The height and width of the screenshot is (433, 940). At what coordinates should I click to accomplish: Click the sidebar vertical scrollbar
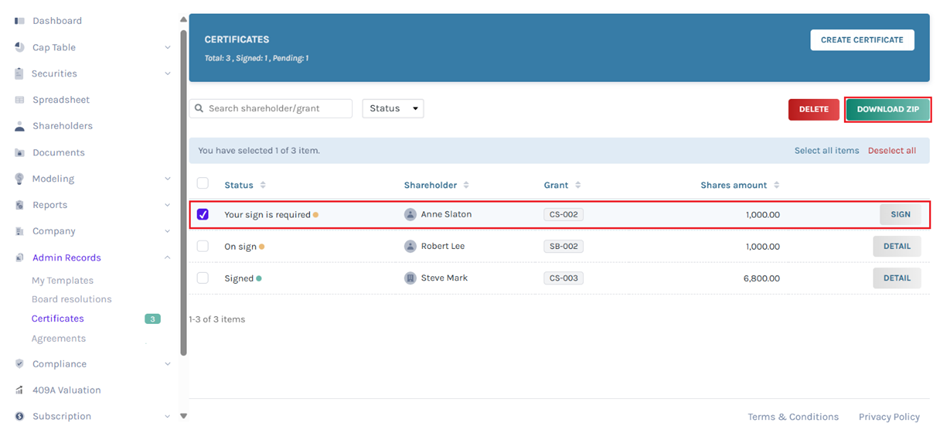[183, 192]
